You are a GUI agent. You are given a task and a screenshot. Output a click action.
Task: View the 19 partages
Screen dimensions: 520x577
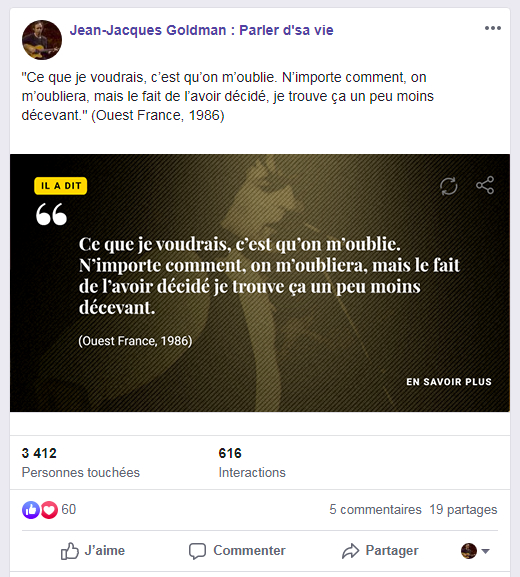(x=463, y=510)
